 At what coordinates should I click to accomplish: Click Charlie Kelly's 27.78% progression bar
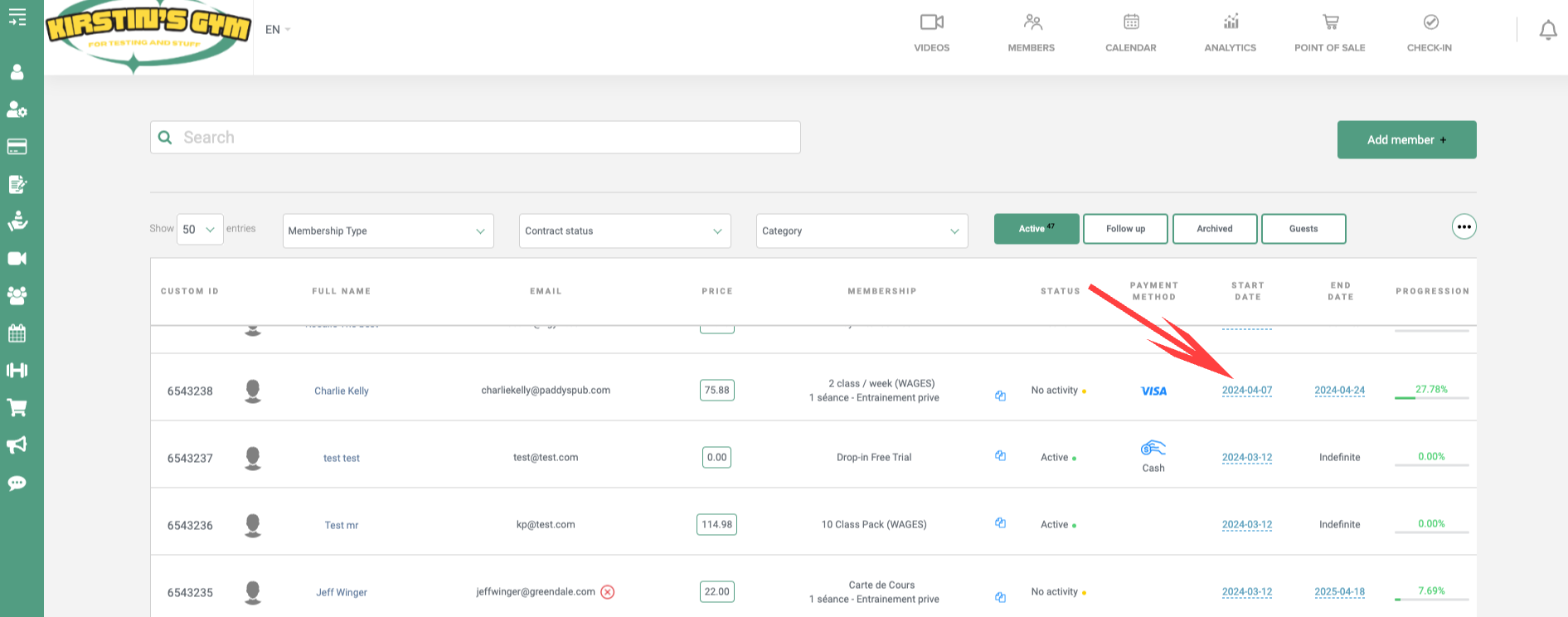coord(1431,397)
